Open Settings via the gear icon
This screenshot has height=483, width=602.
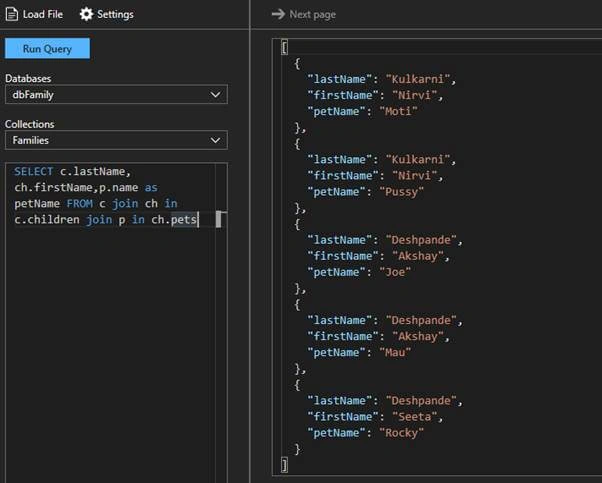point(86,14)
